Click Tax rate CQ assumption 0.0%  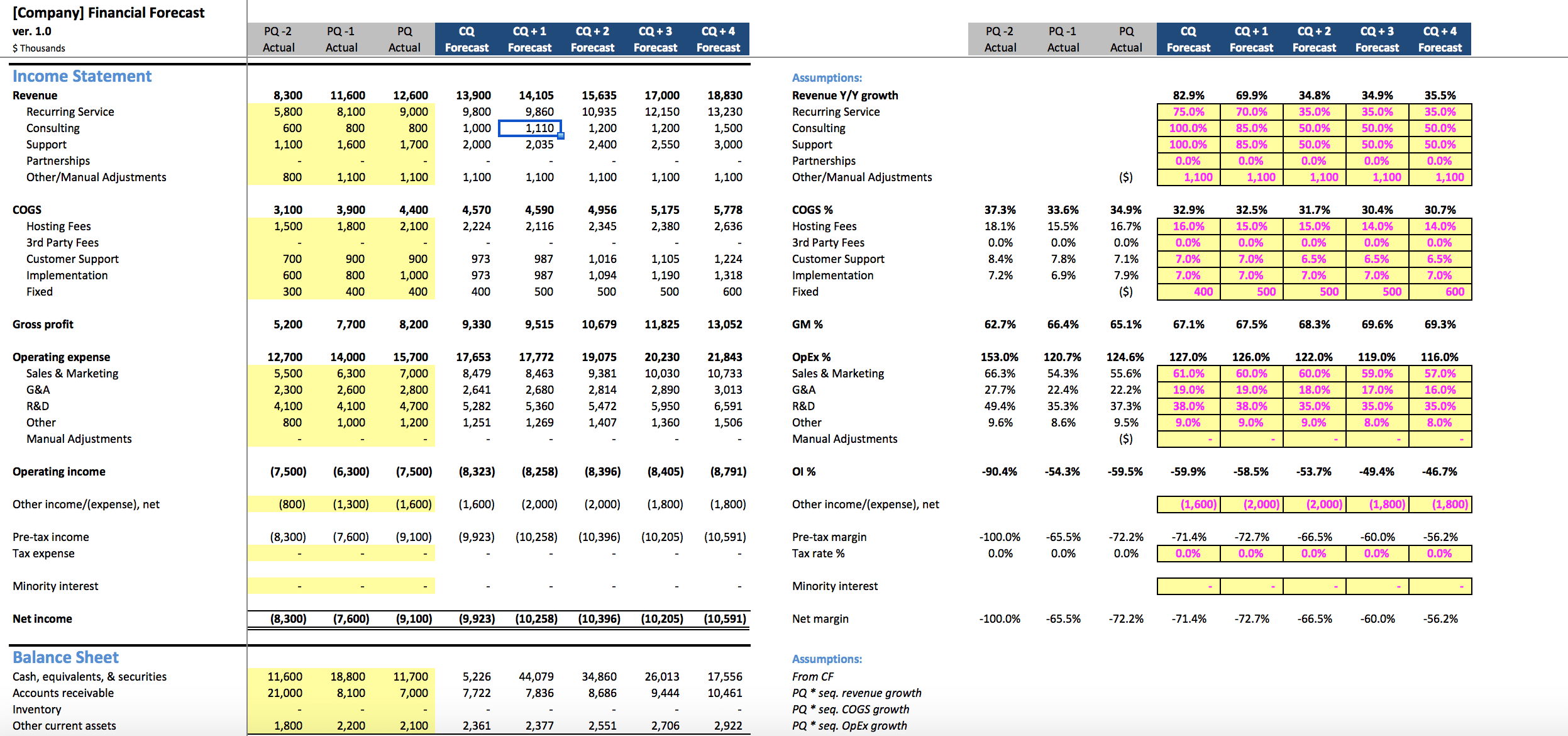(1188, 554)
